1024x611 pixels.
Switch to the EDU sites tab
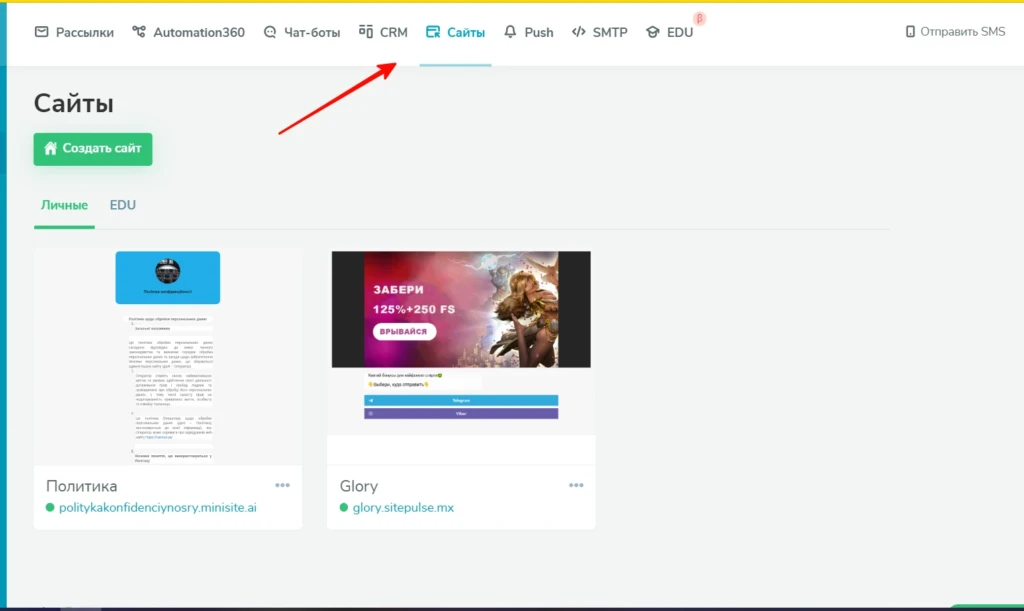pos(123,205)
